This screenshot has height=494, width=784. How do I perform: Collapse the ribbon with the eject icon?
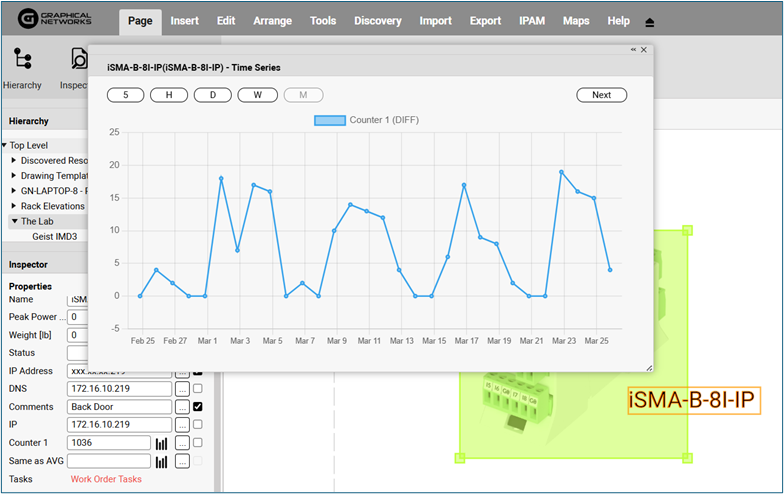tap(650, 22)
